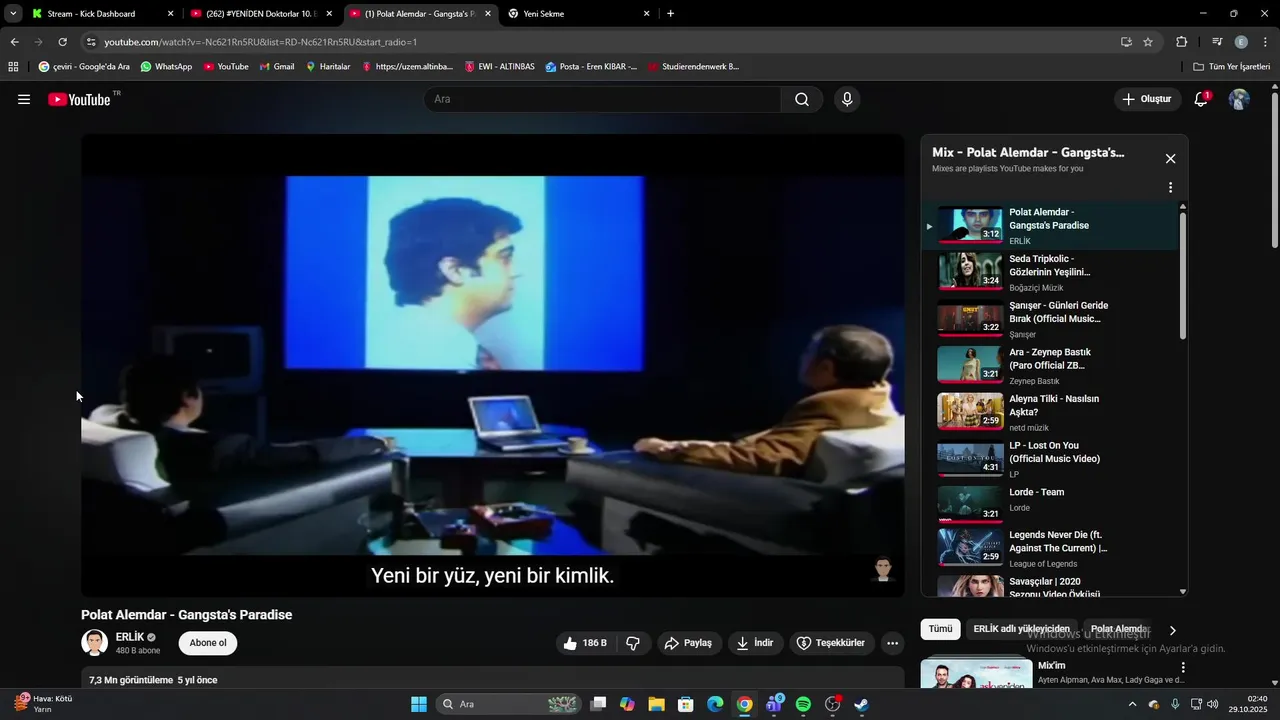Show hidden system tray icons
Image resolution: width=1280 pixels, height=720 pixels.
1132,704
